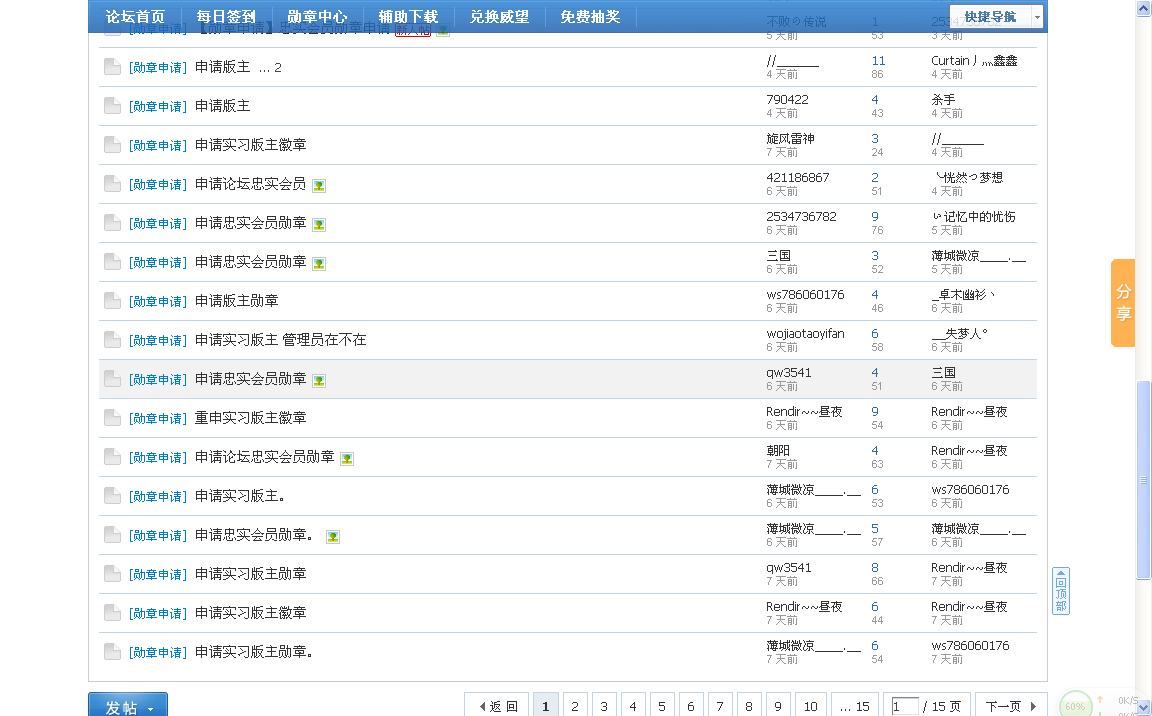Expand the 快捷导航 dropdown
Viewport: 1152px width, 716px height.
(x=996, y=16)
